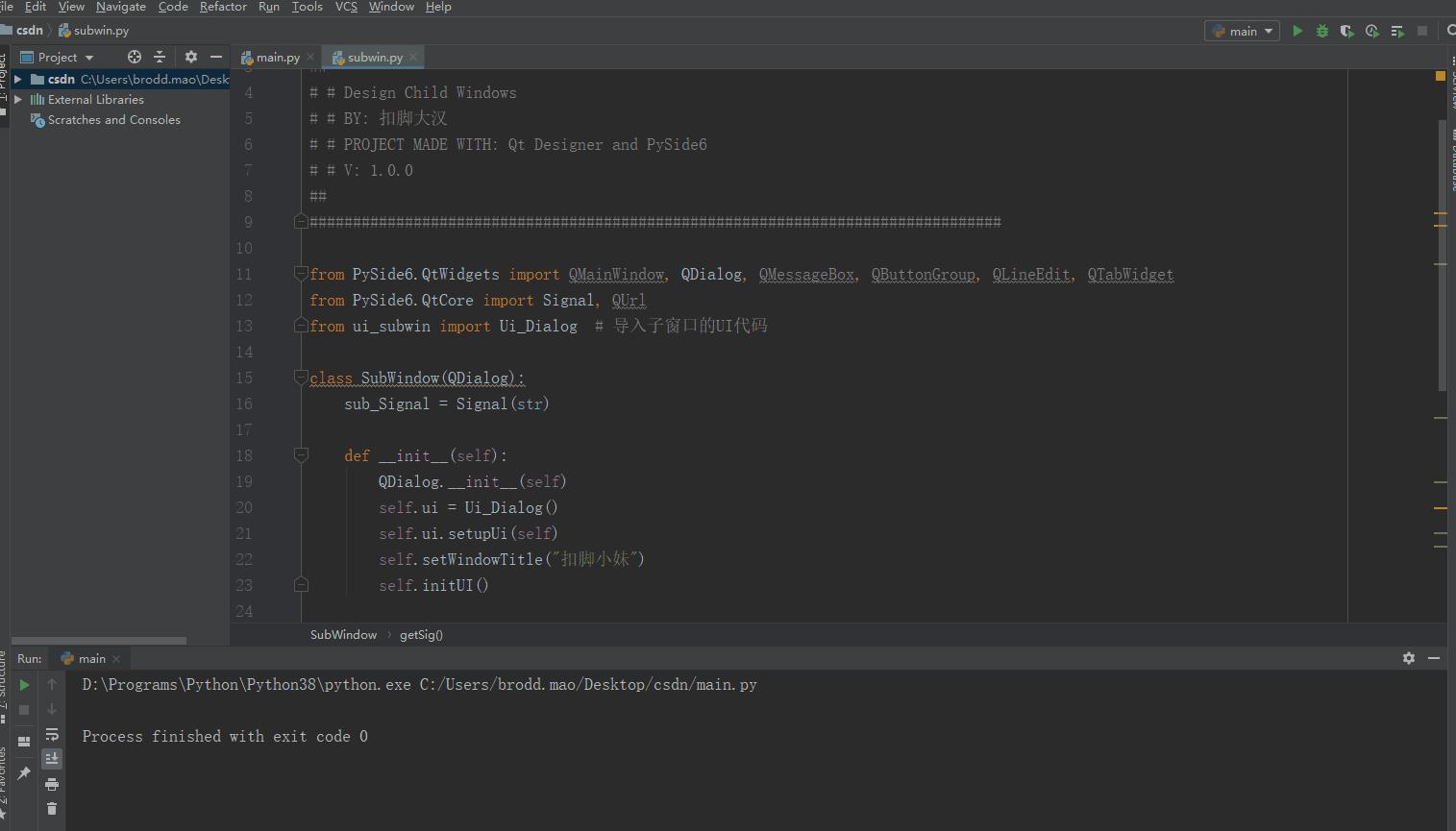Open the main run configuration dropdown

pos(1242,30)
